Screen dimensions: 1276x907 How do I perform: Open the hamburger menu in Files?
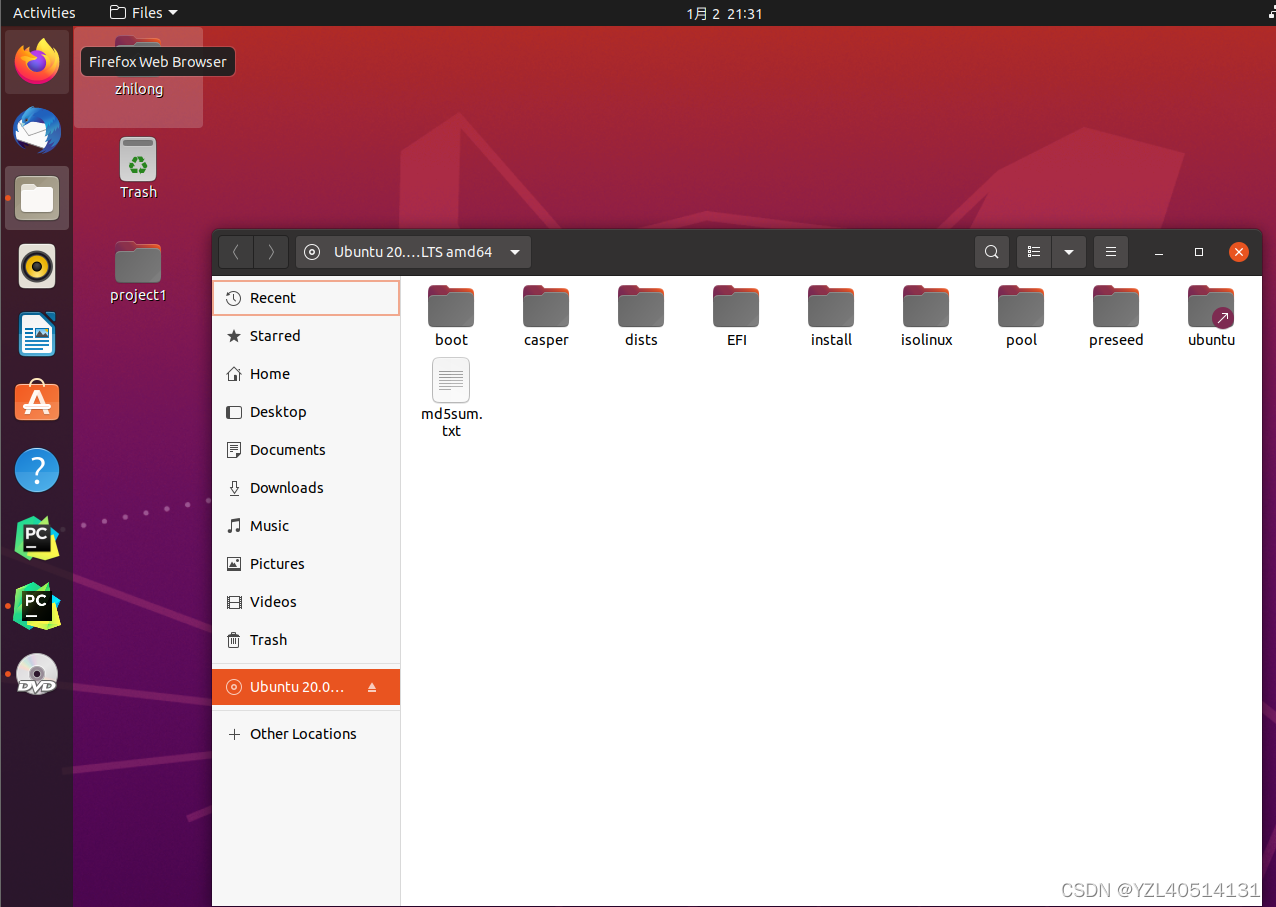pyautogui.click(x=1110, y=252)
